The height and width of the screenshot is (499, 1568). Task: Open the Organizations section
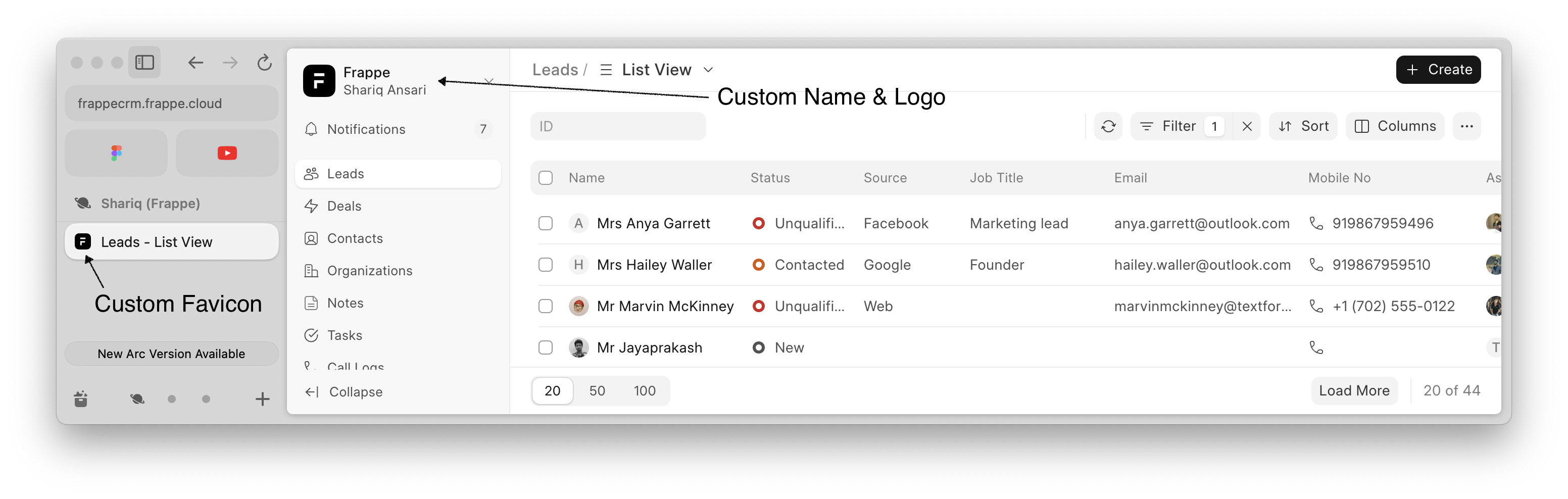[369, 270]
